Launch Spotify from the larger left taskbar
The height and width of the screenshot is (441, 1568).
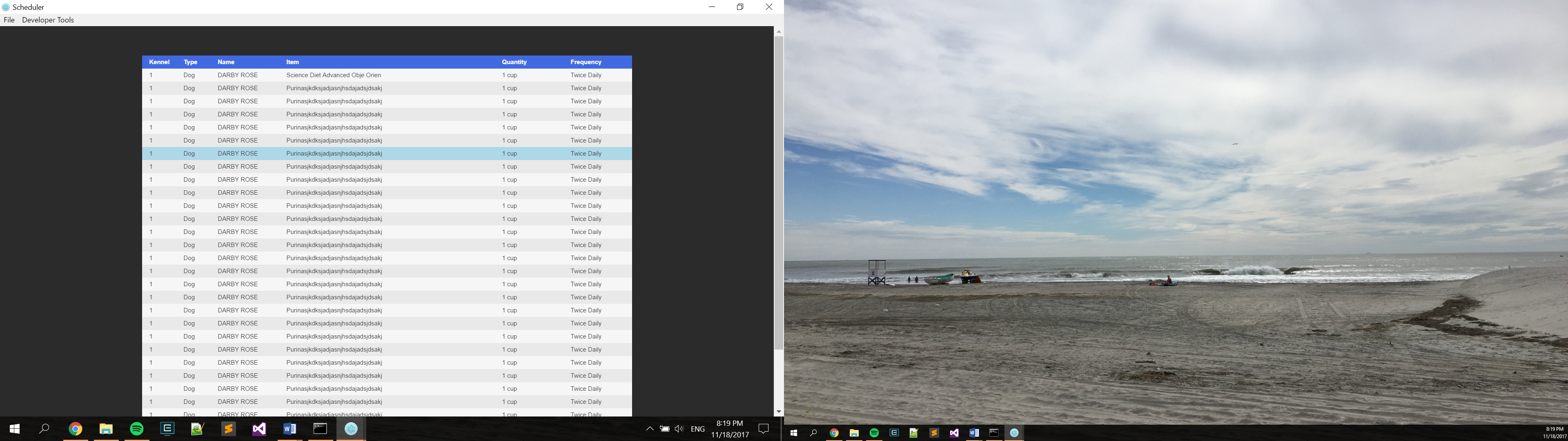(x=136, y=429)
